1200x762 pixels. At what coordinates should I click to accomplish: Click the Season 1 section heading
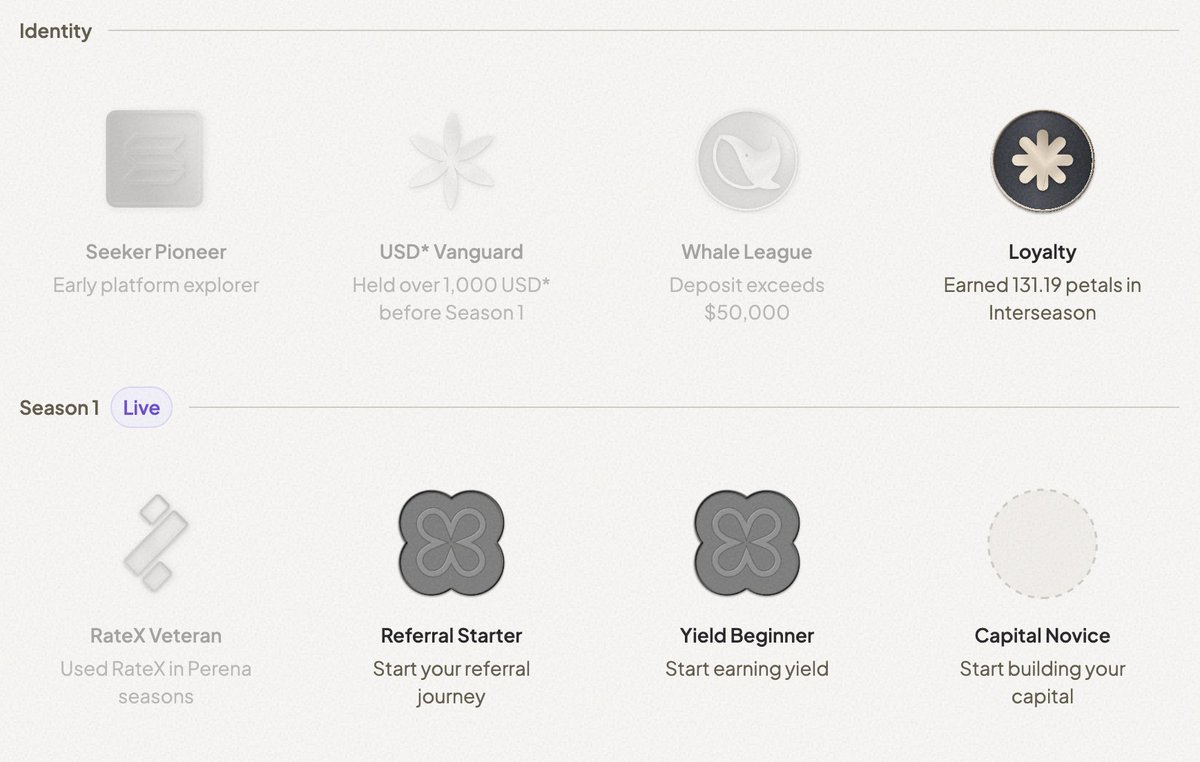(x=59, y=408)
